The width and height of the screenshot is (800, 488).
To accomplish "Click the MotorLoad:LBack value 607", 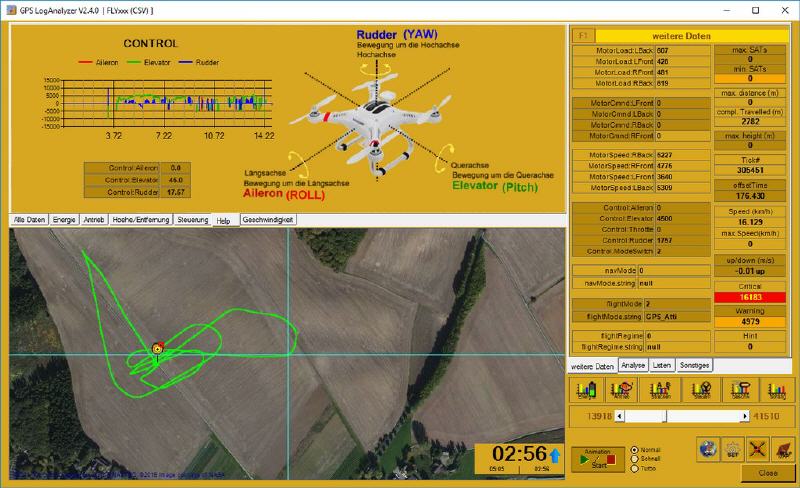I will pyautogui.click(x=682, y=51).
